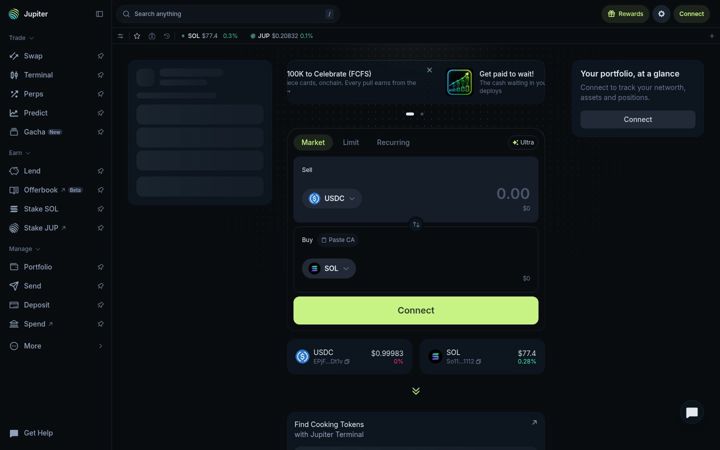Toggle pin for Portfolio
This screenshot has height=450, width=720.
click(100, 267)
